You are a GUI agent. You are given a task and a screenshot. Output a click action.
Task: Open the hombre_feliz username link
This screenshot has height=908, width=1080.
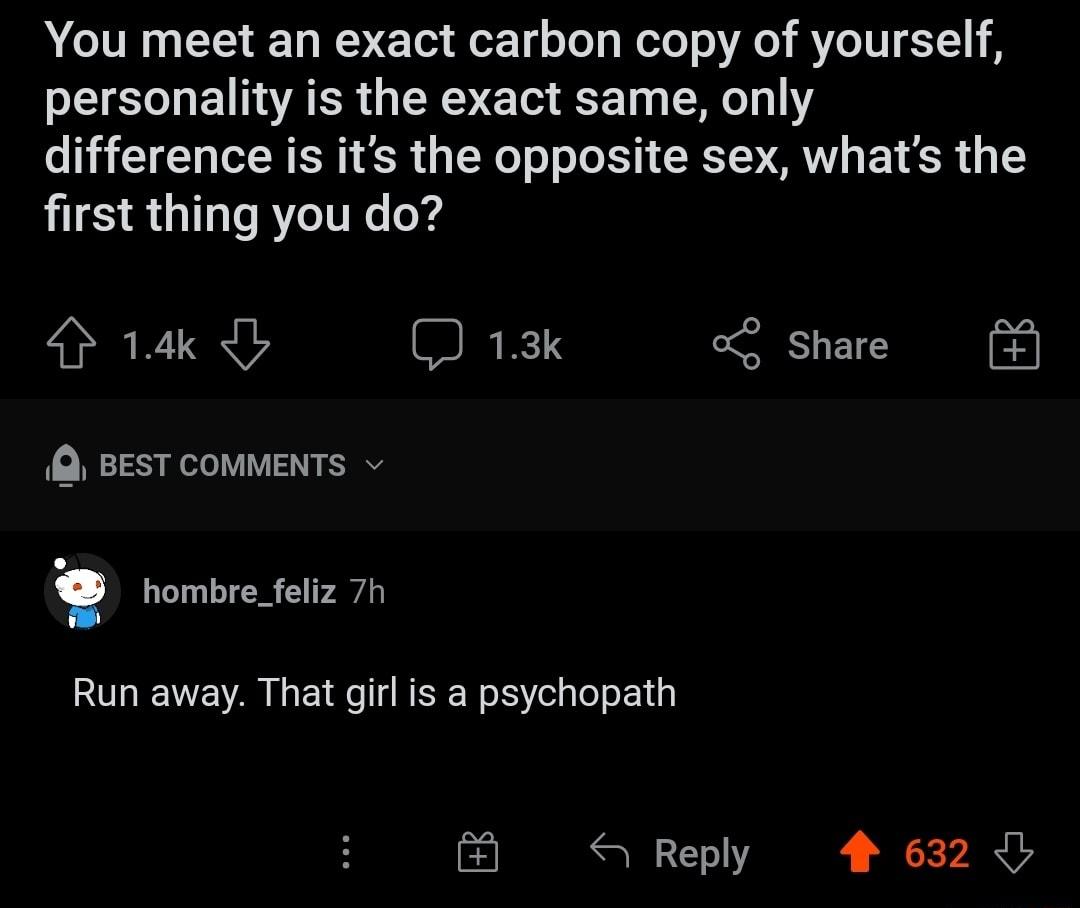(x=239, y=592)
